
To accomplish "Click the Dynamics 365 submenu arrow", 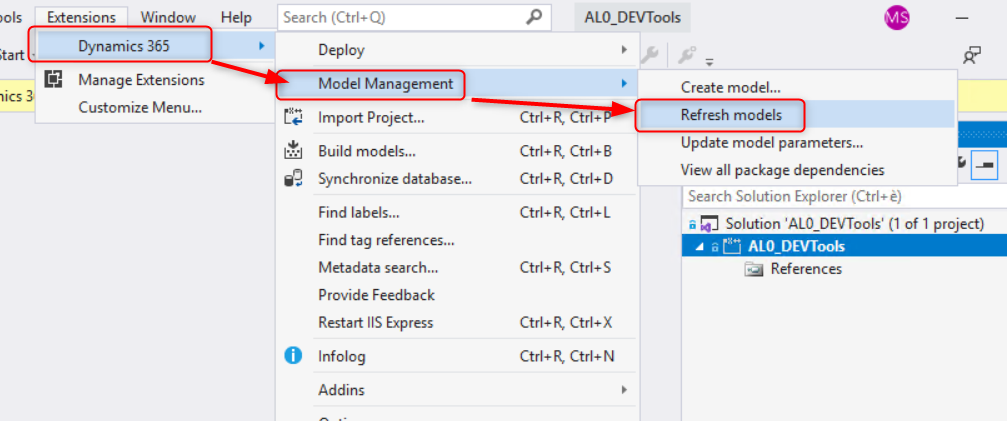I will (261, 46).
